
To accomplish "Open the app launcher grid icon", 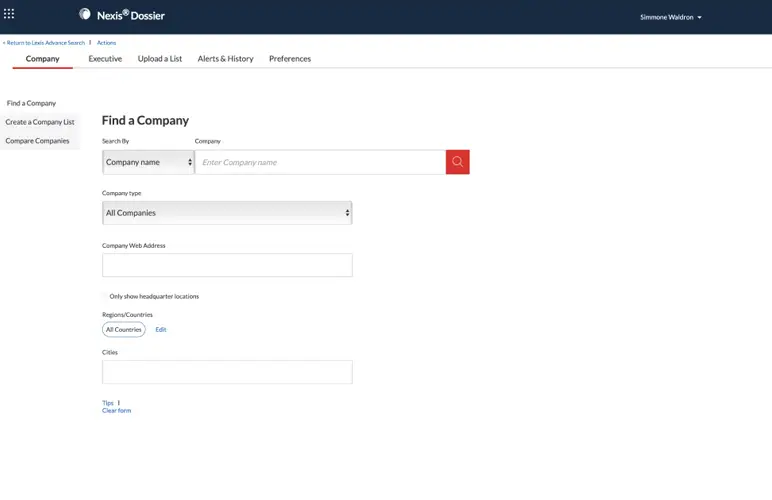I will pos(9,14).
